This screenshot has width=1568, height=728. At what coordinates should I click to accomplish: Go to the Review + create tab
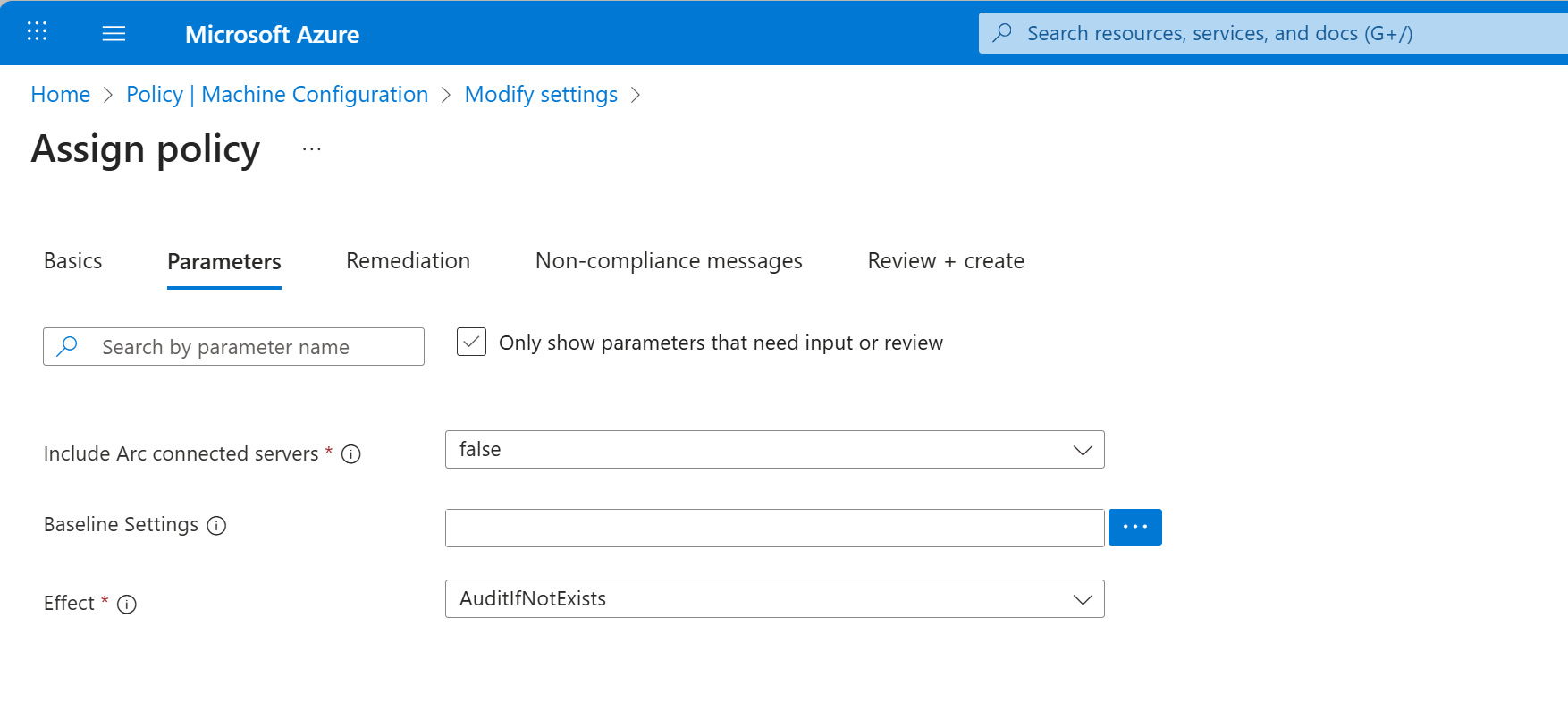tap(945, 261)
